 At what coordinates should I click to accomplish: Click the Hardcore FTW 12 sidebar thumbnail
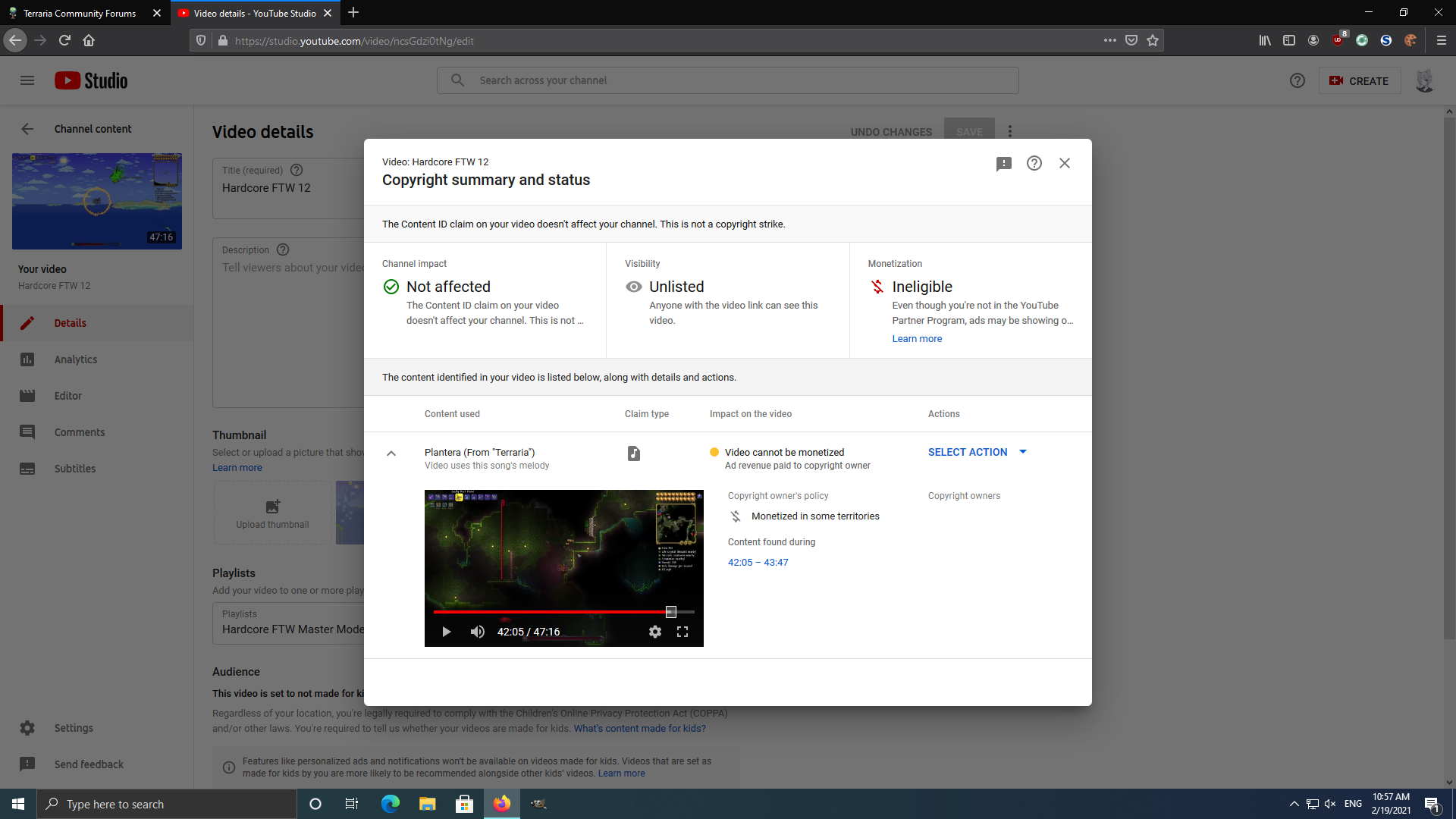pos(97,201)
